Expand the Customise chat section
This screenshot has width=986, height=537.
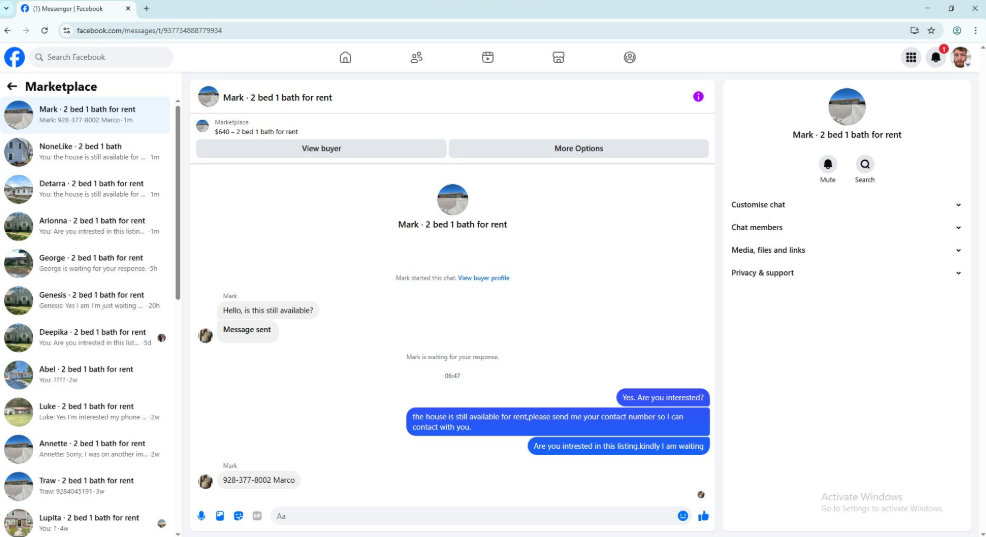846,205
